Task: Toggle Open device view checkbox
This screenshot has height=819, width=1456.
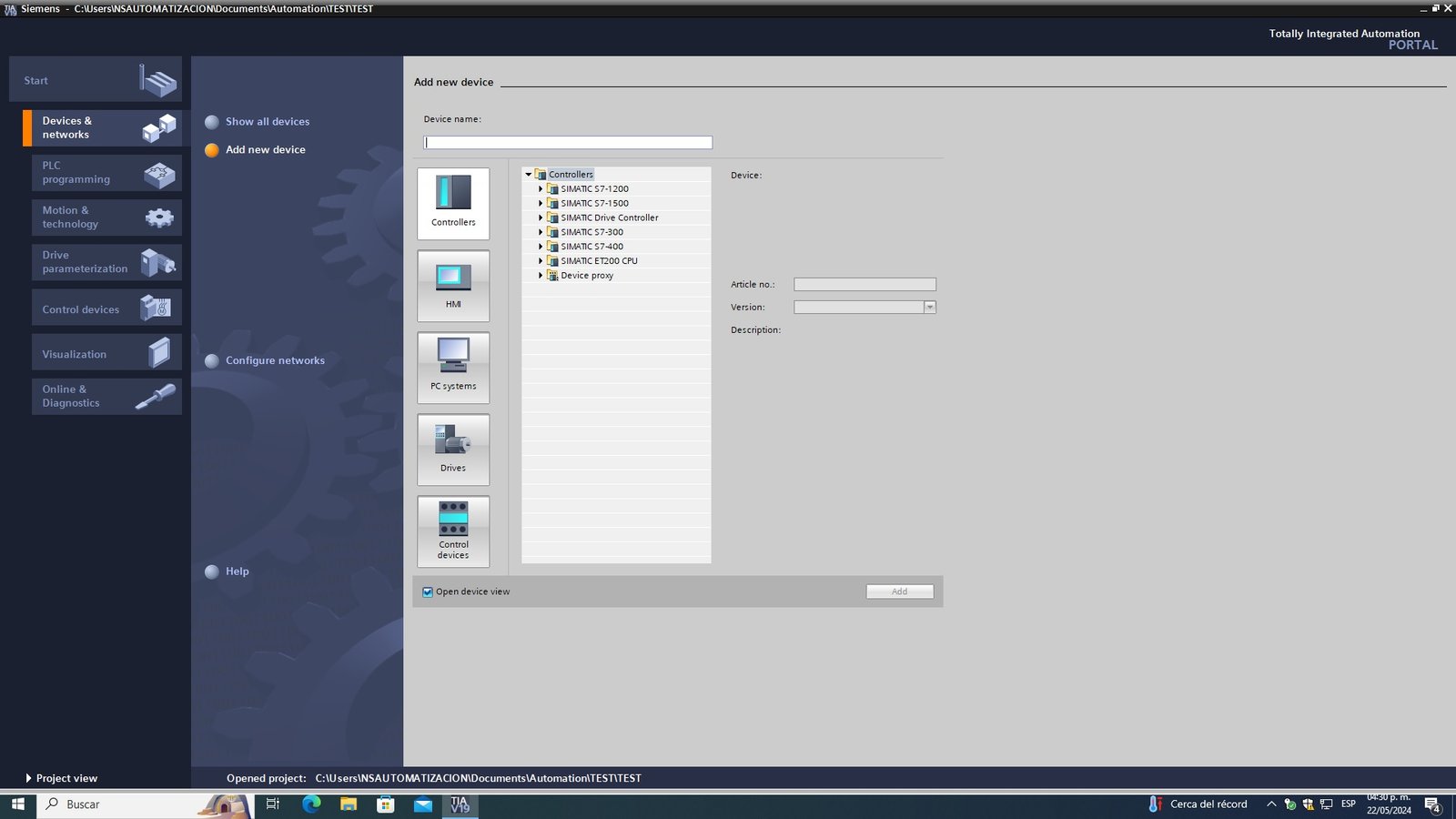Action: click(428, 592)
